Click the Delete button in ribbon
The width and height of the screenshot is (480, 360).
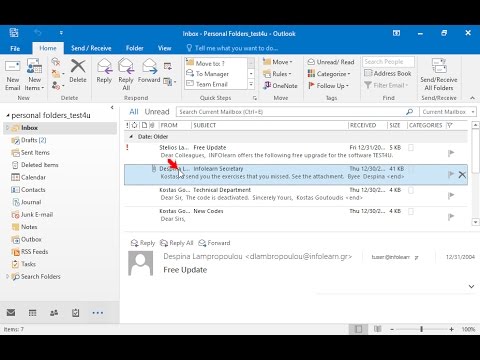pyautogui.click(x=78, y=71)
